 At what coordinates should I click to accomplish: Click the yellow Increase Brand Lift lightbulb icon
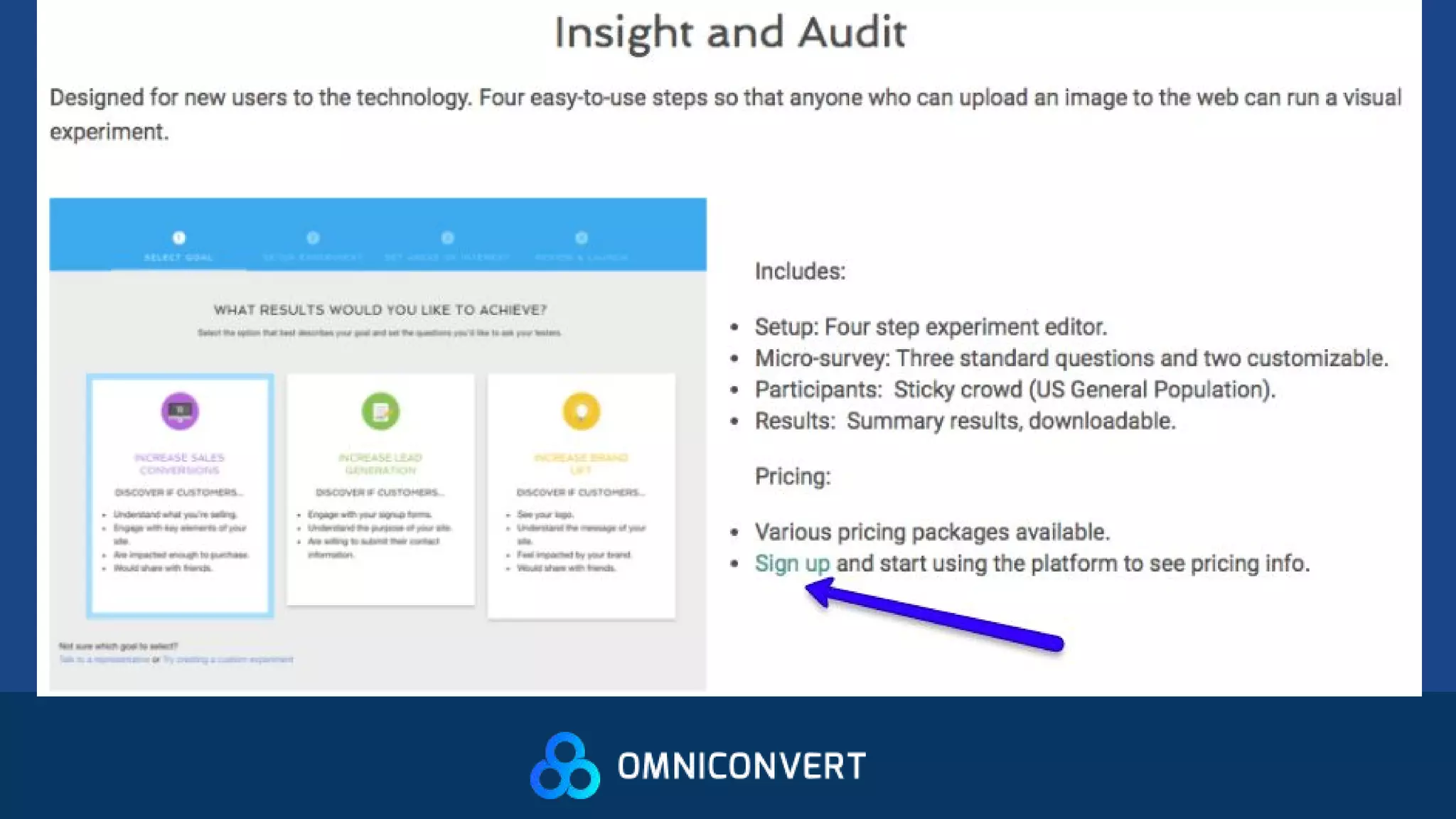click(x=581, y=411)
